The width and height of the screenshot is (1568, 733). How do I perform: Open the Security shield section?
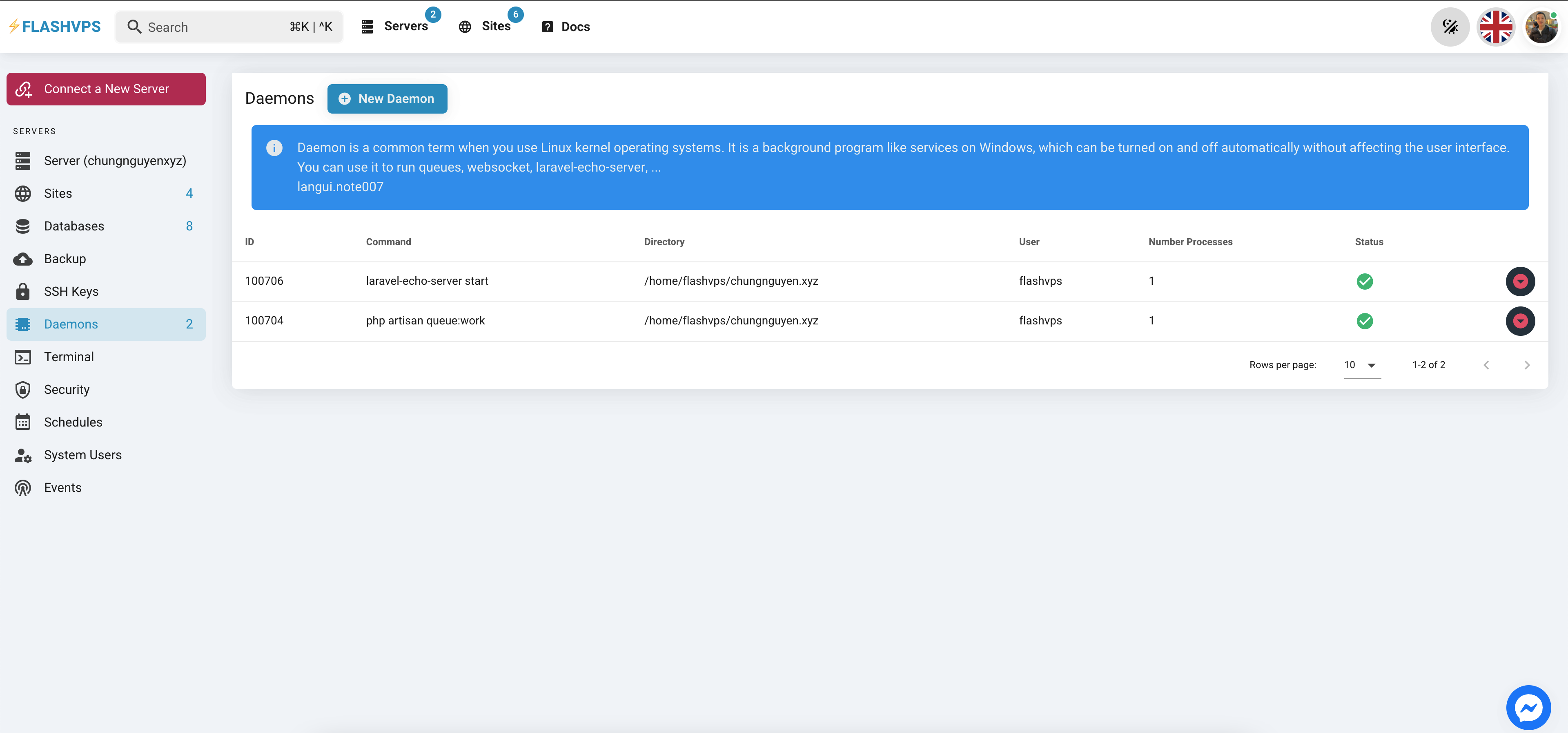(x=22, y=389)
